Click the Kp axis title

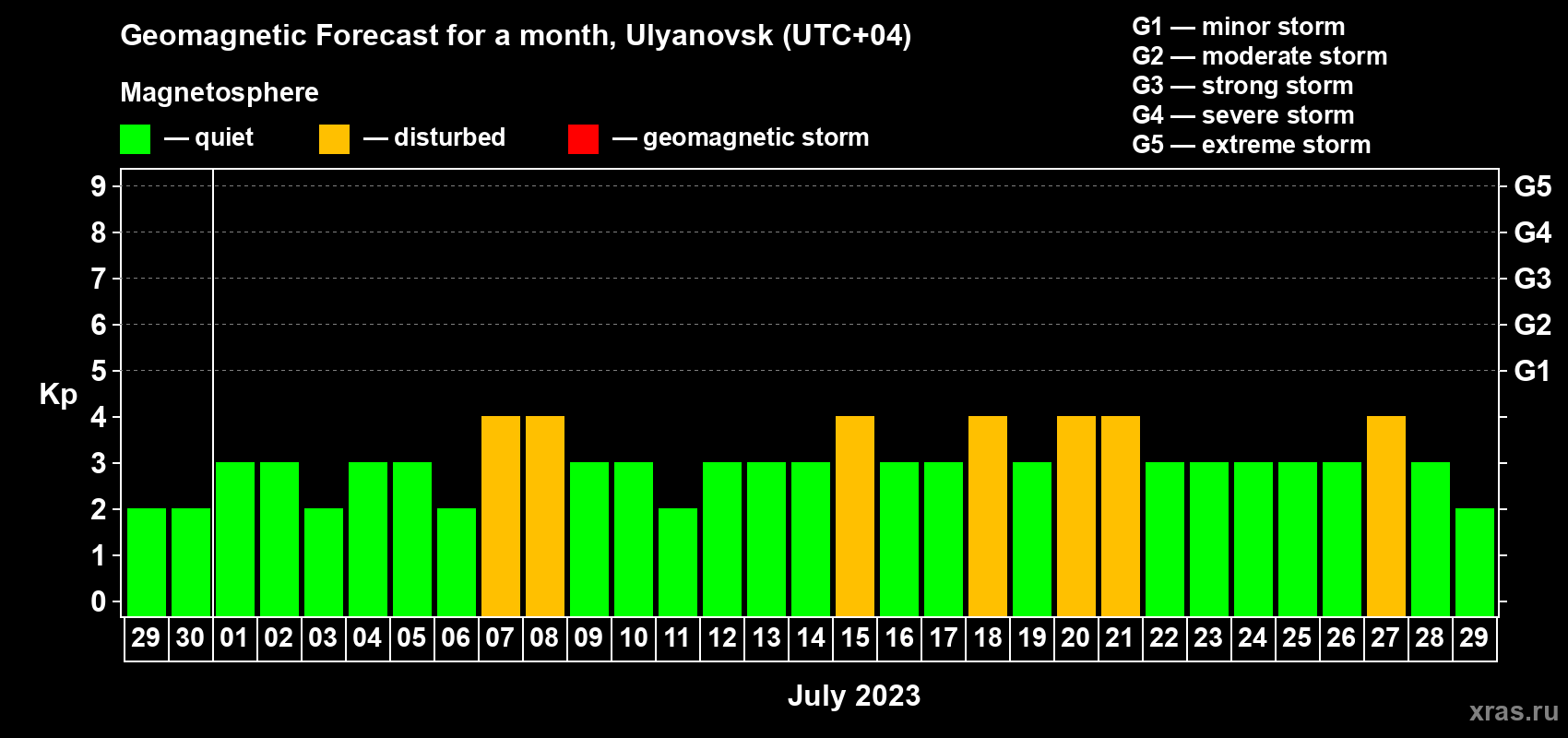(58, 394)
